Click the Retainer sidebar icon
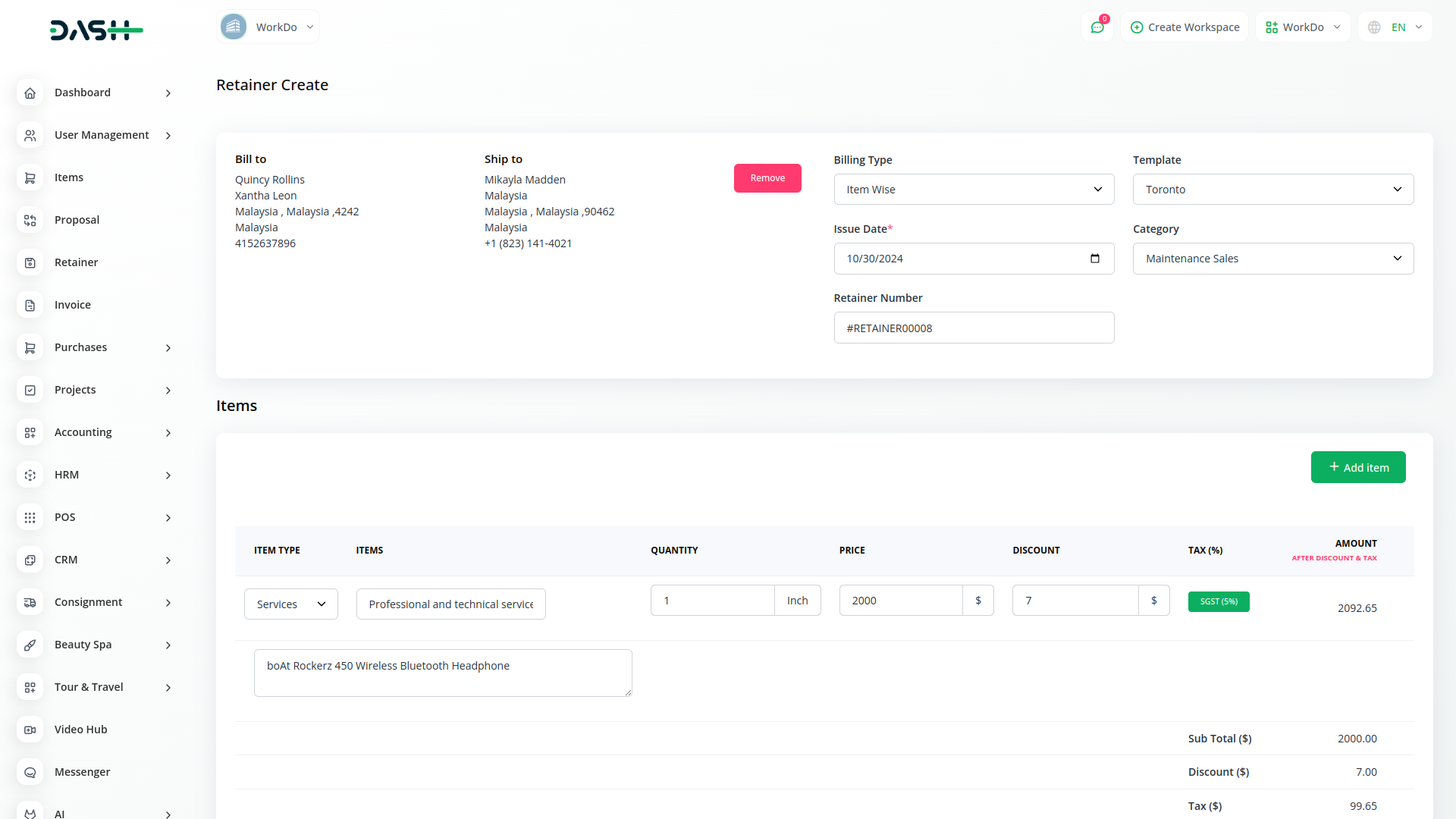Viewport: 1456px width, 819px height. 30,262
